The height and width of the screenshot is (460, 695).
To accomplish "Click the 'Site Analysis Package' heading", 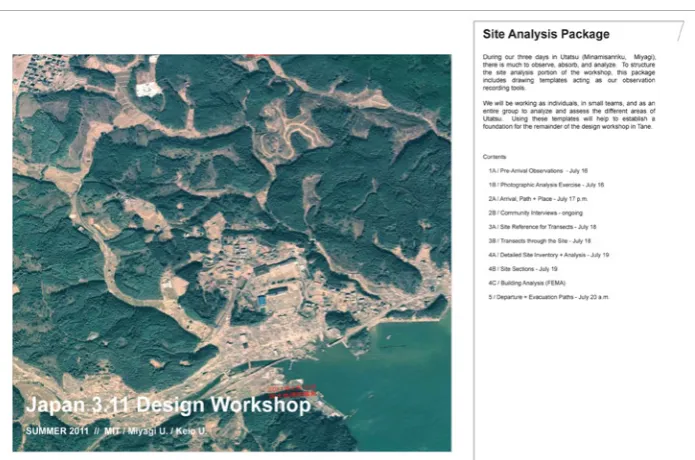I will 546,34.
